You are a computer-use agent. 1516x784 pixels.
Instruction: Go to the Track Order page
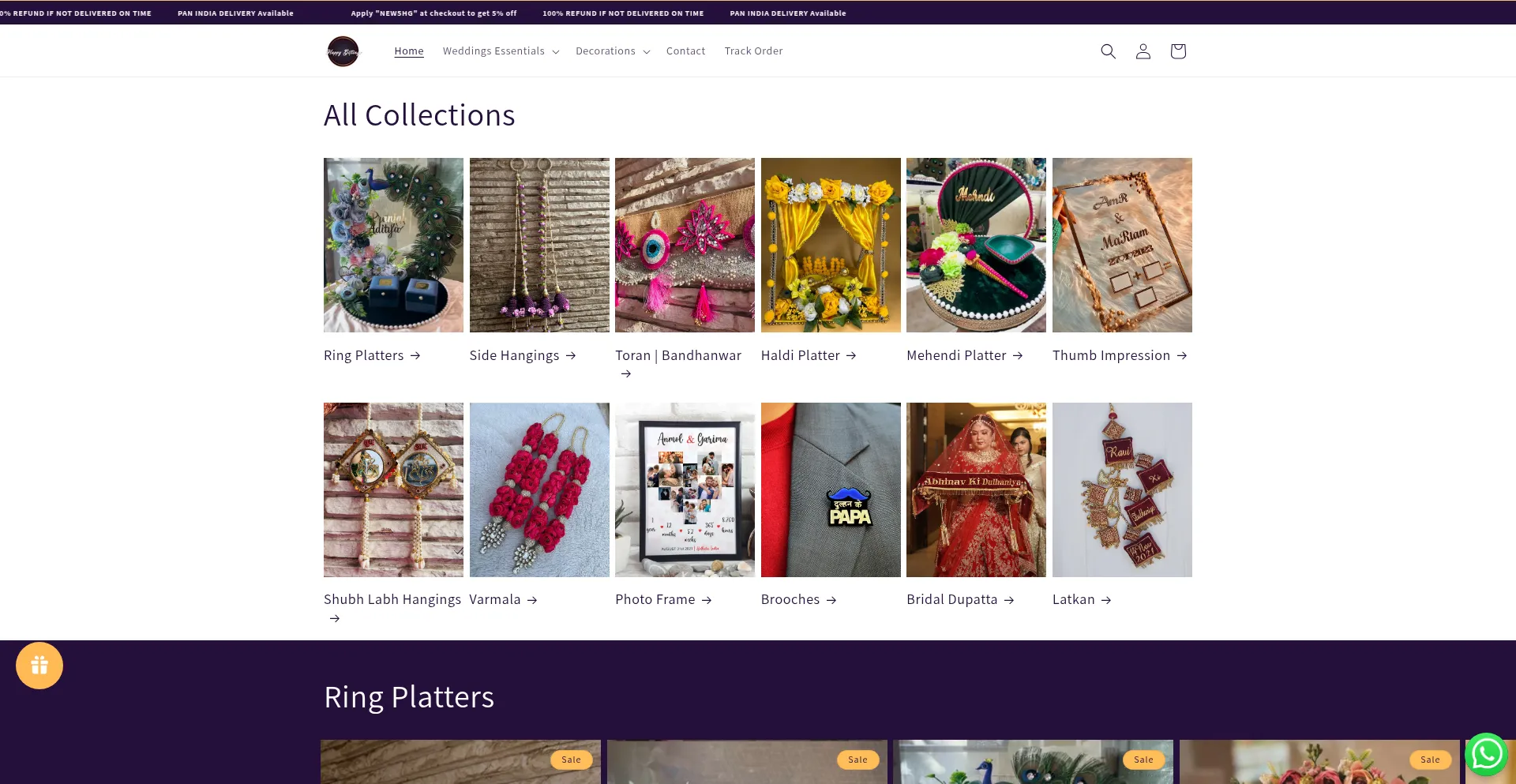pyautogui.click(x=753, y=51)
